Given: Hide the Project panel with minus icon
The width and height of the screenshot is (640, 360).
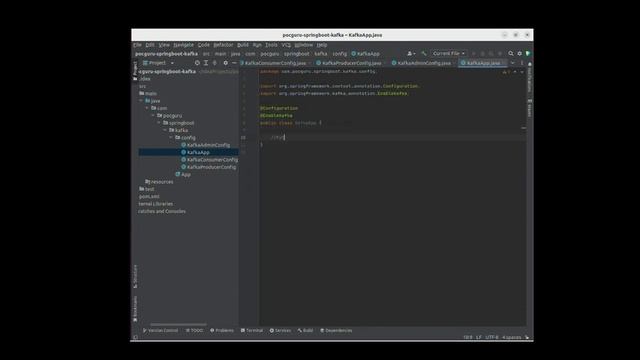Looking at the screenshot, I should pos(234,63).
